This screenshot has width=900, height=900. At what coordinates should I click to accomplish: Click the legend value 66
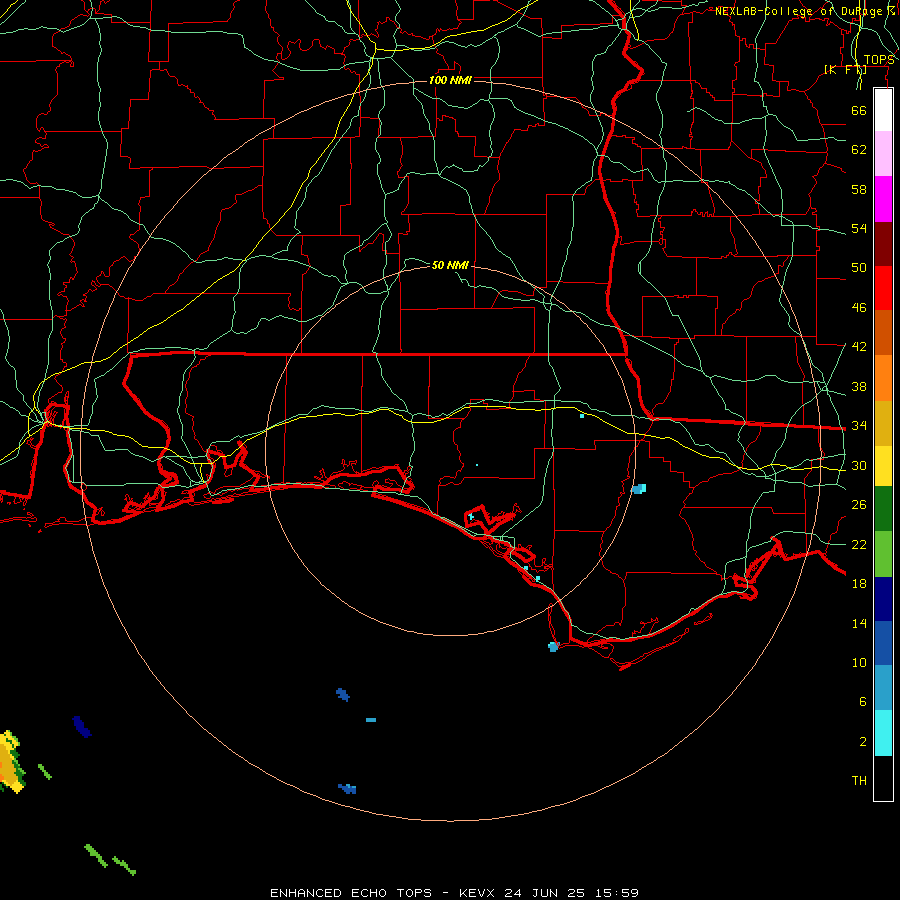click(x=859, y=110)
